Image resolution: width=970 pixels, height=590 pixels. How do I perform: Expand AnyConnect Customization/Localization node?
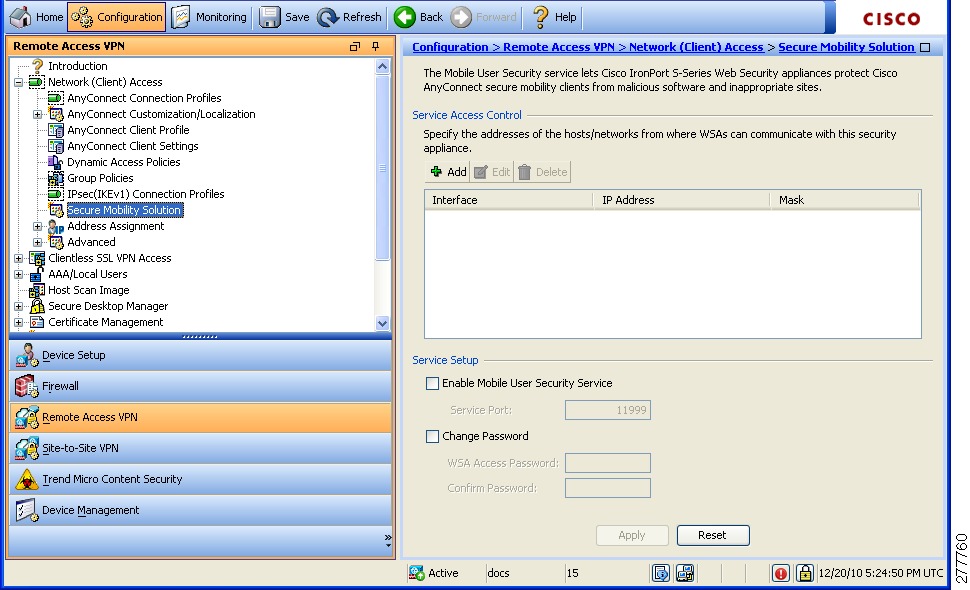pyautogui.click(x=38, y=114)
